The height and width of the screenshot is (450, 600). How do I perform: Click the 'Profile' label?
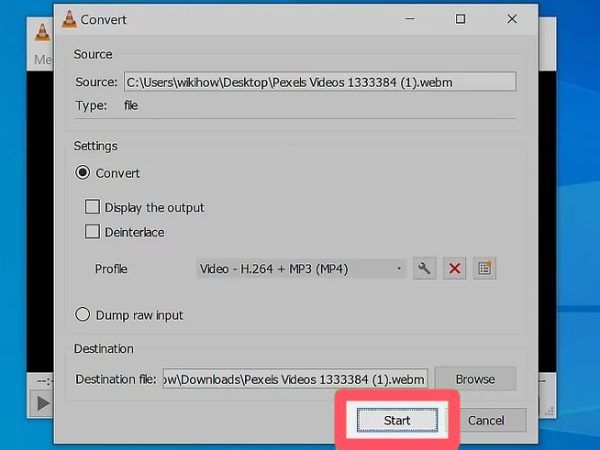tap(111, 269)
